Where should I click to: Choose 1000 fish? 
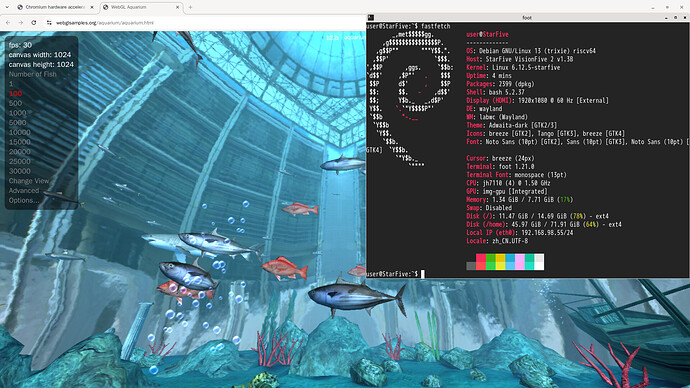pyautogui.click(x=18, y=113)
